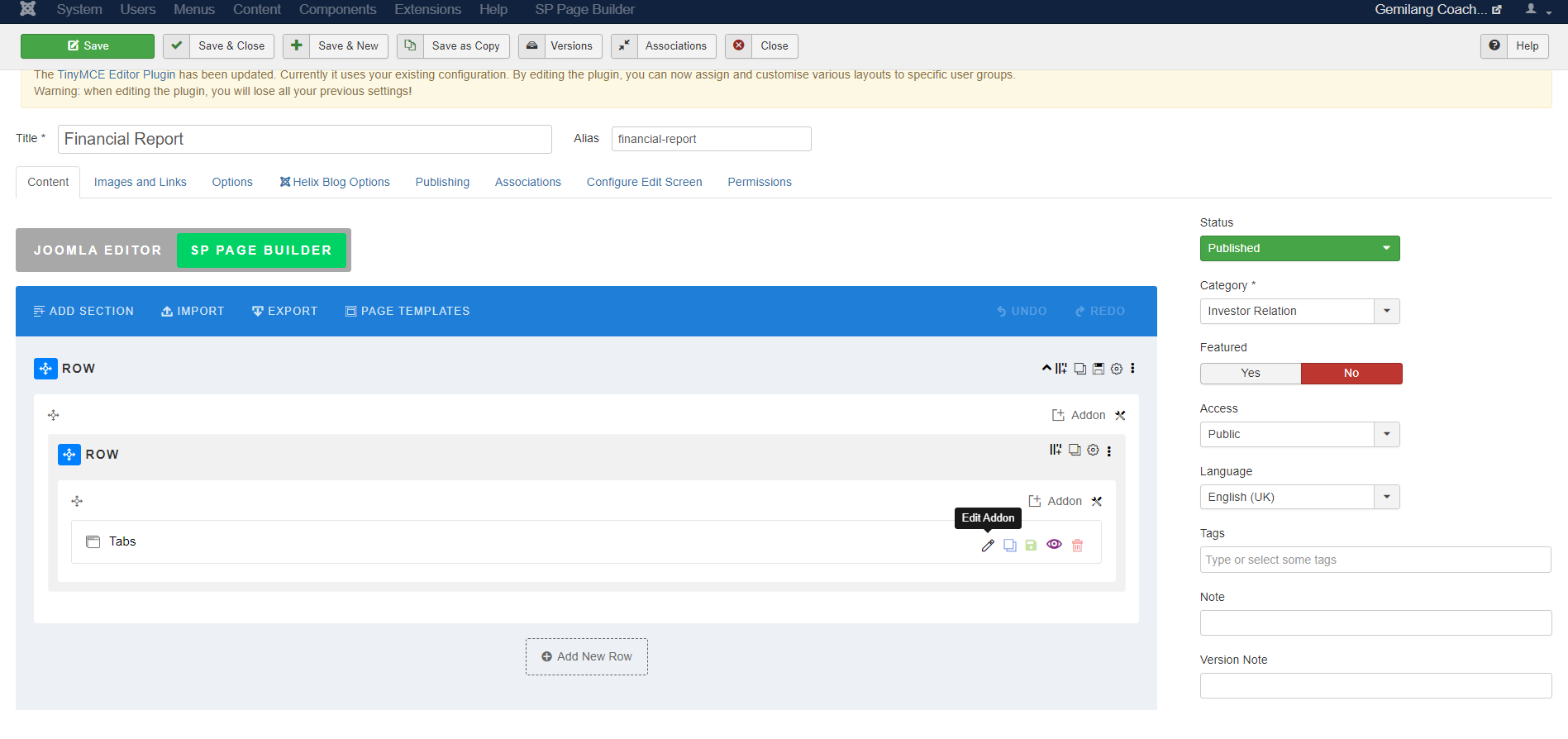Click the Title input field

click(x=305, y=139)
